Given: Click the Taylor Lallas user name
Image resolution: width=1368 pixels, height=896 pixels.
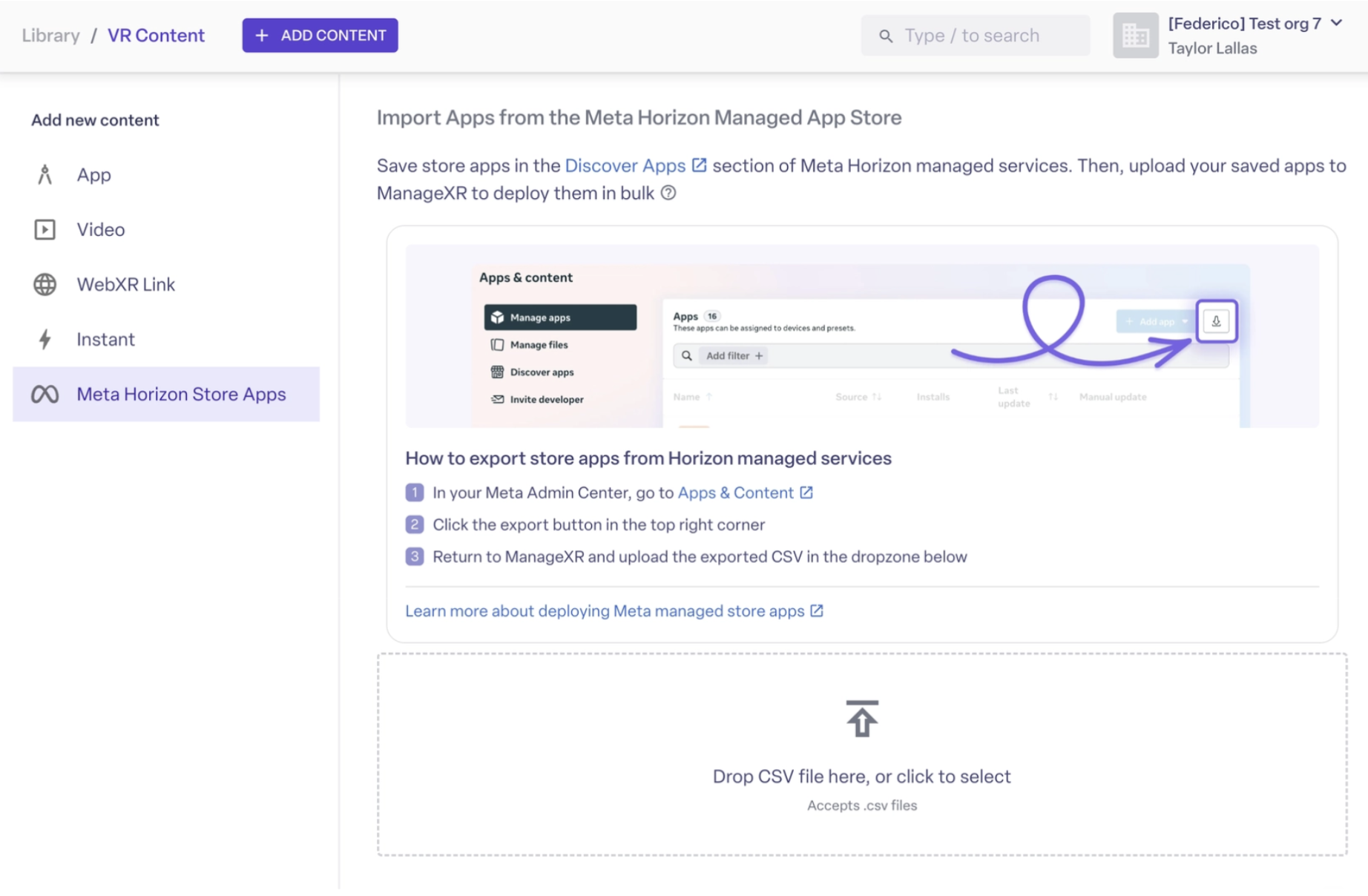Looking at the screenshot, I should coord(1212,48).
